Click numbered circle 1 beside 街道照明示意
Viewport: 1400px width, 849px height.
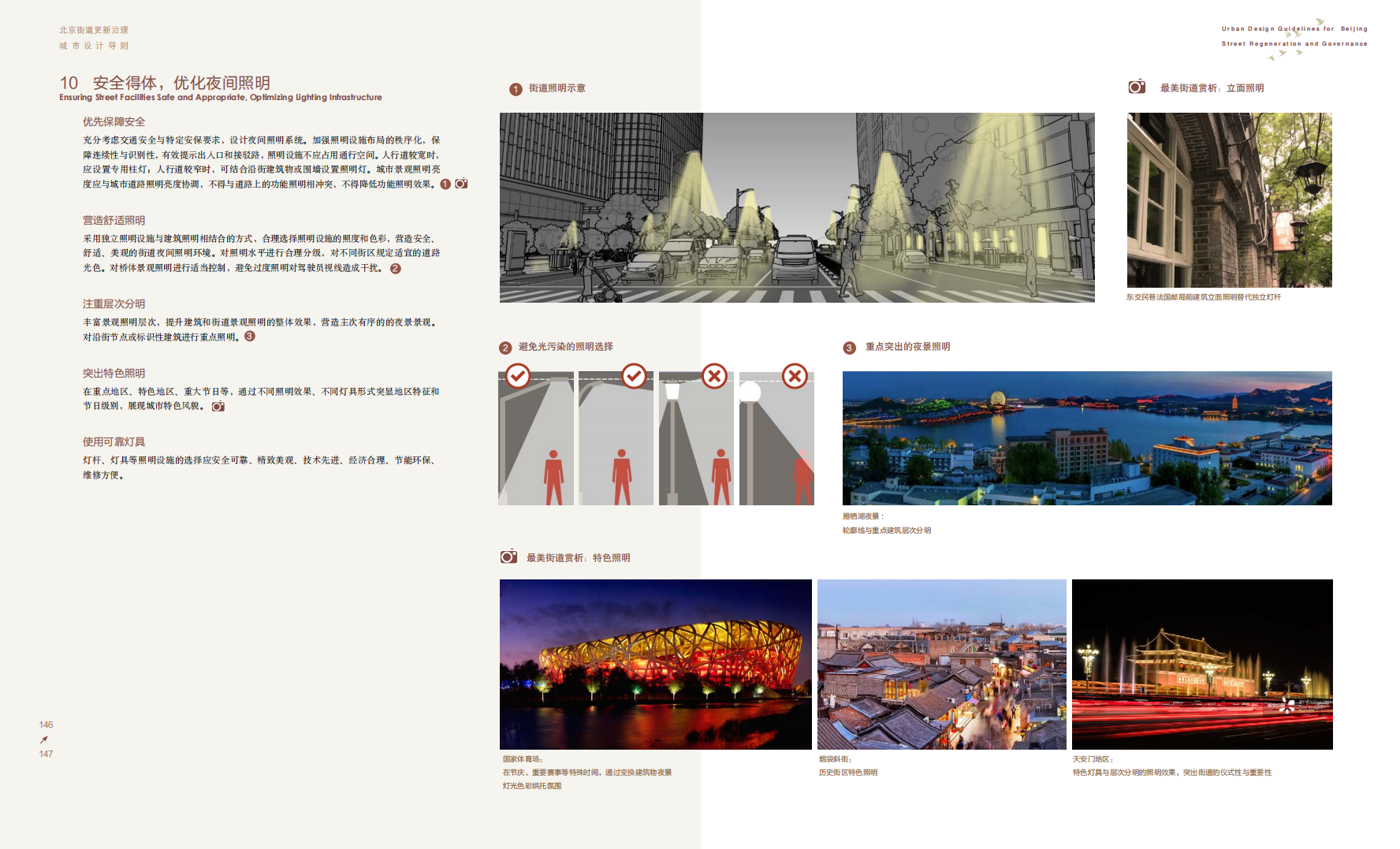click(x=516, y=89)
